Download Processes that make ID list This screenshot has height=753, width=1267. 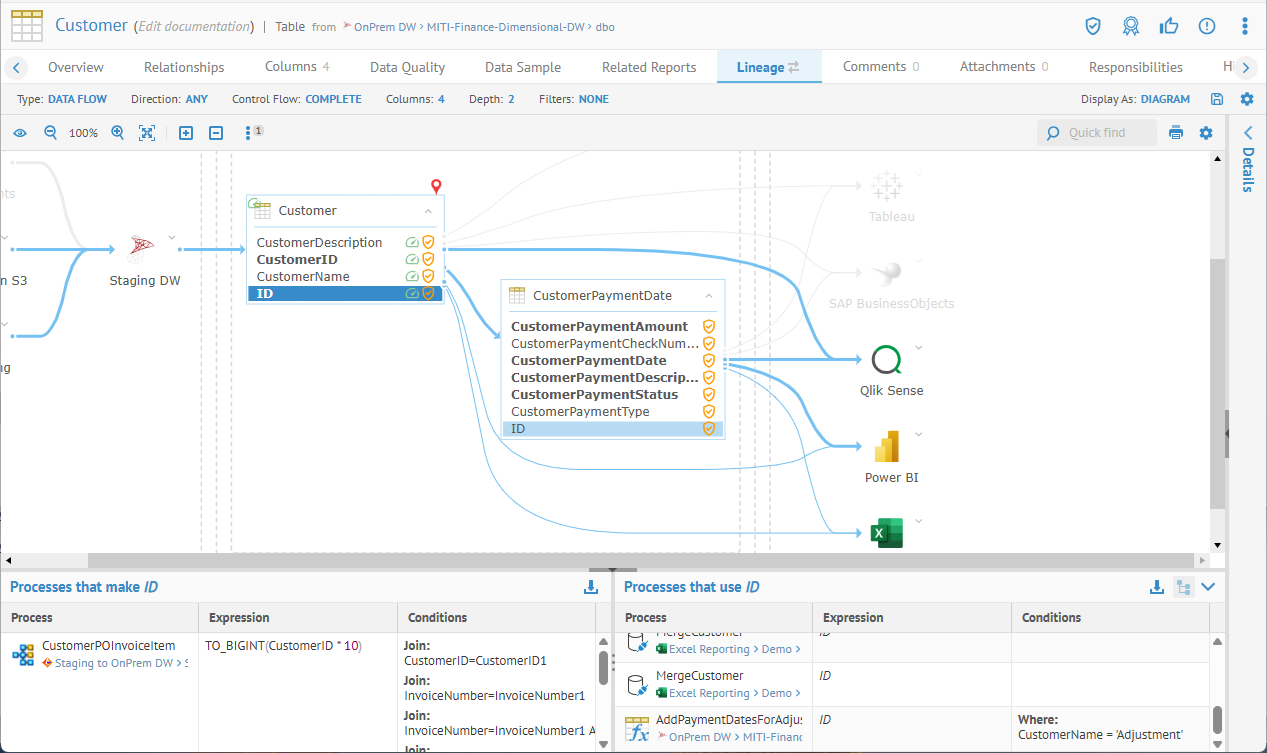coord(591,587)
